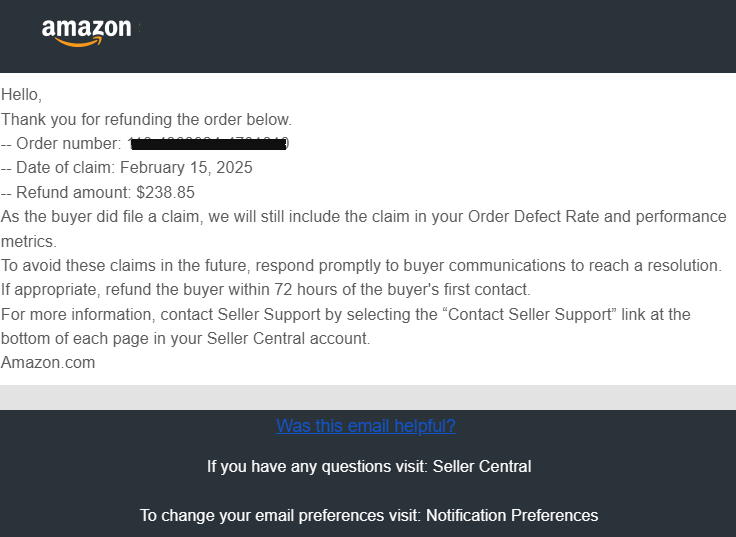The height and width of the screenshot is (537, 736).
Task: Click the gray divider band above footer
Action: [x=368, y=397]
